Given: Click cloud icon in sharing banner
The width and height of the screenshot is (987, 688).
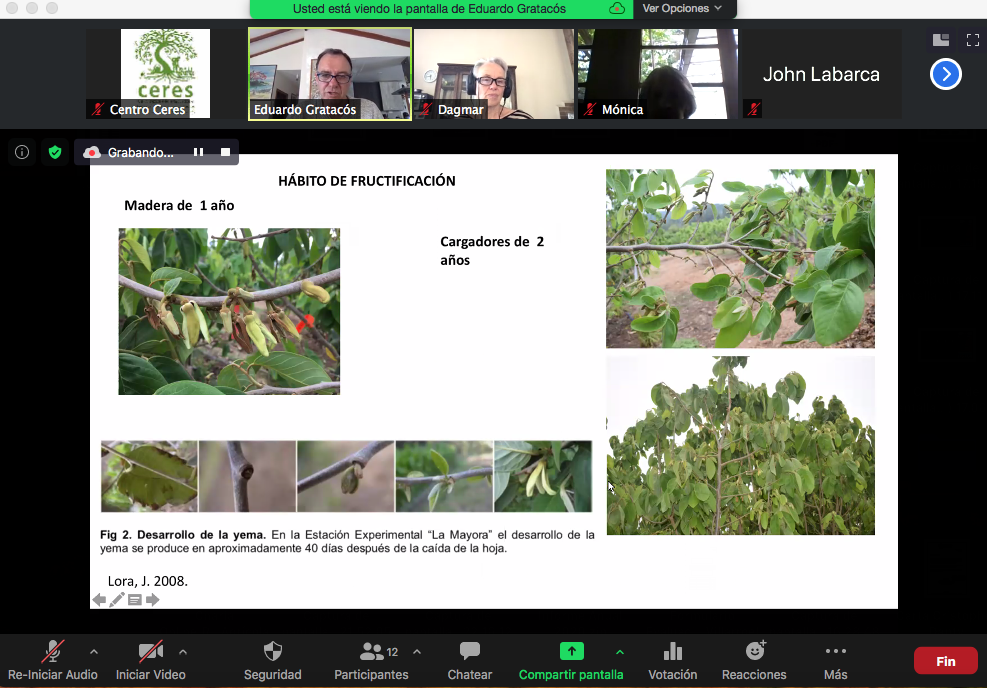Looking at the screenshot, I should tap(618, 9).
